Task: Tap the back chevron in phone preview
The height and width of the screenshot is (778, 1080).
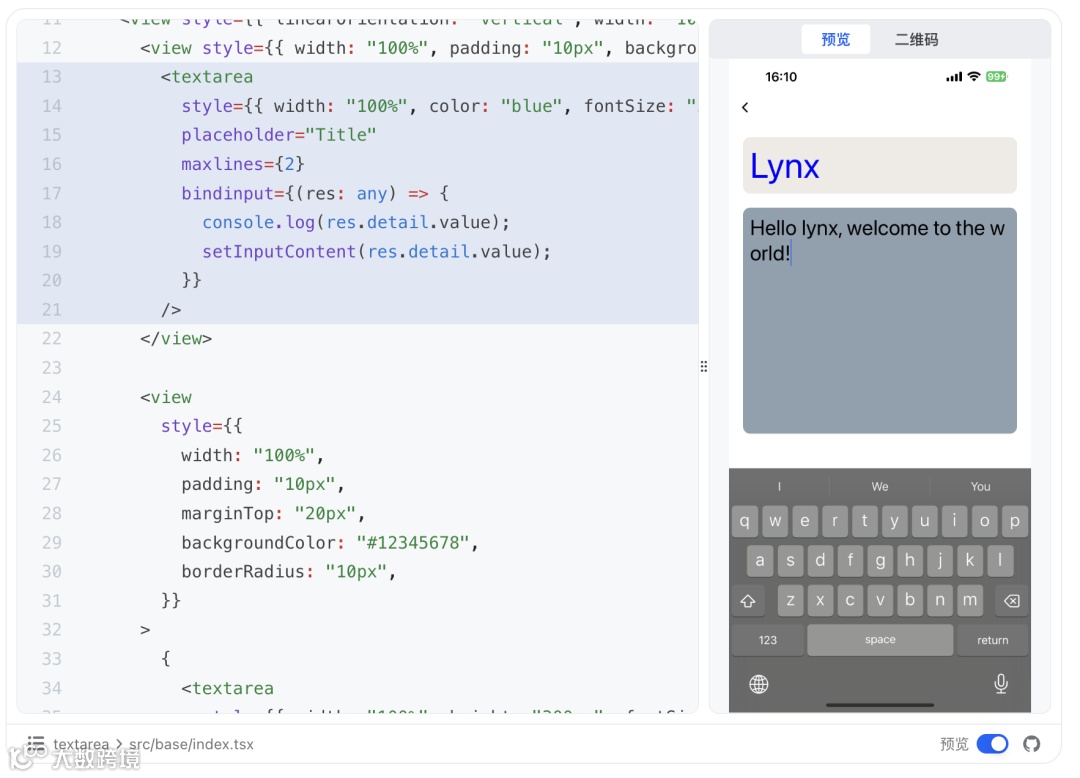Action: click(x=745, y=107)
